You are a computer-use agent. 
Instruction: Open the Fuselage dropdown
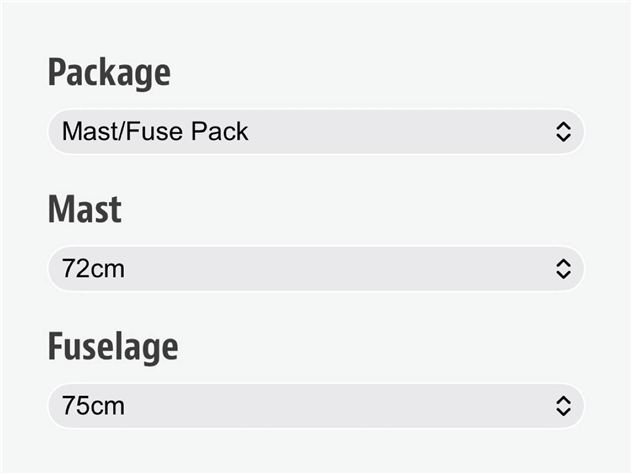(x=315, y=405)
